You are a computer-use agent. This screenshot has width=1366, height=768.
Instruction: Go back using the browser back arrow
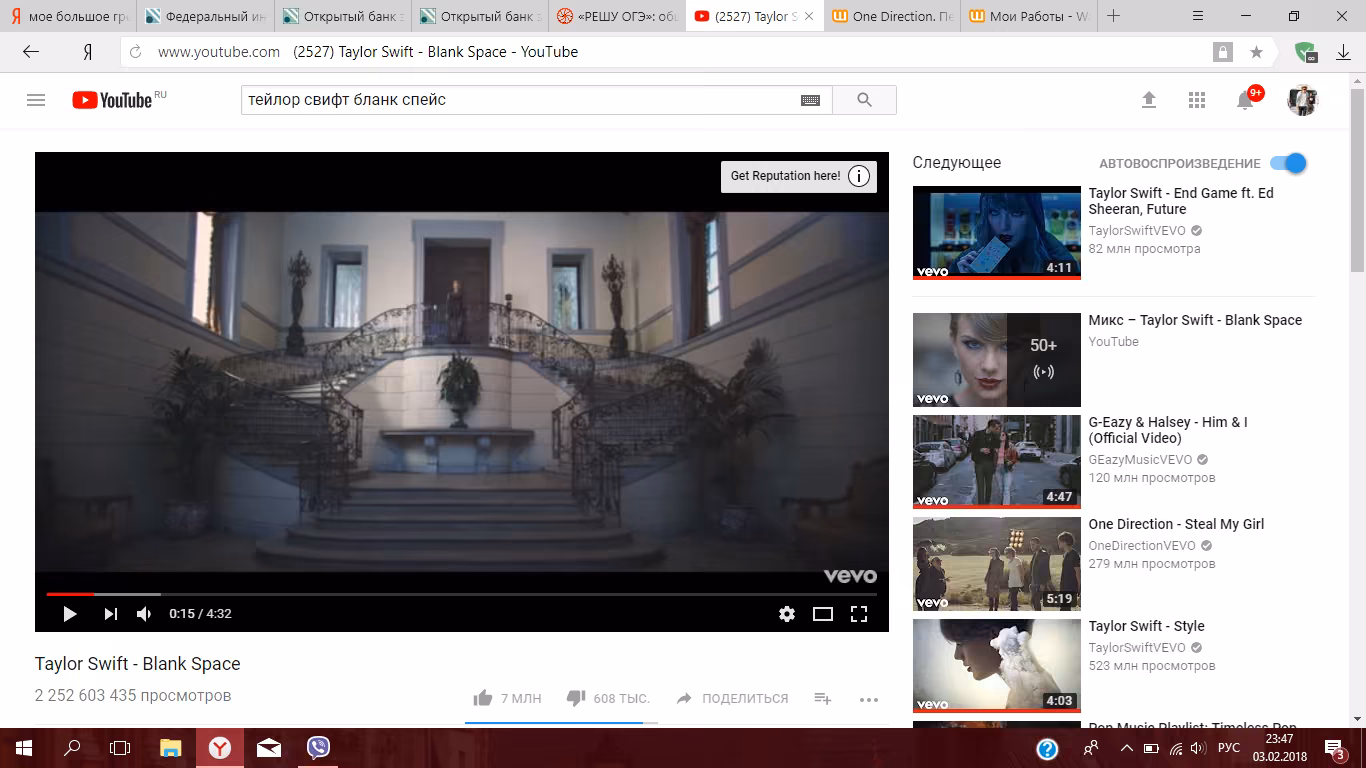click(31, 52)
